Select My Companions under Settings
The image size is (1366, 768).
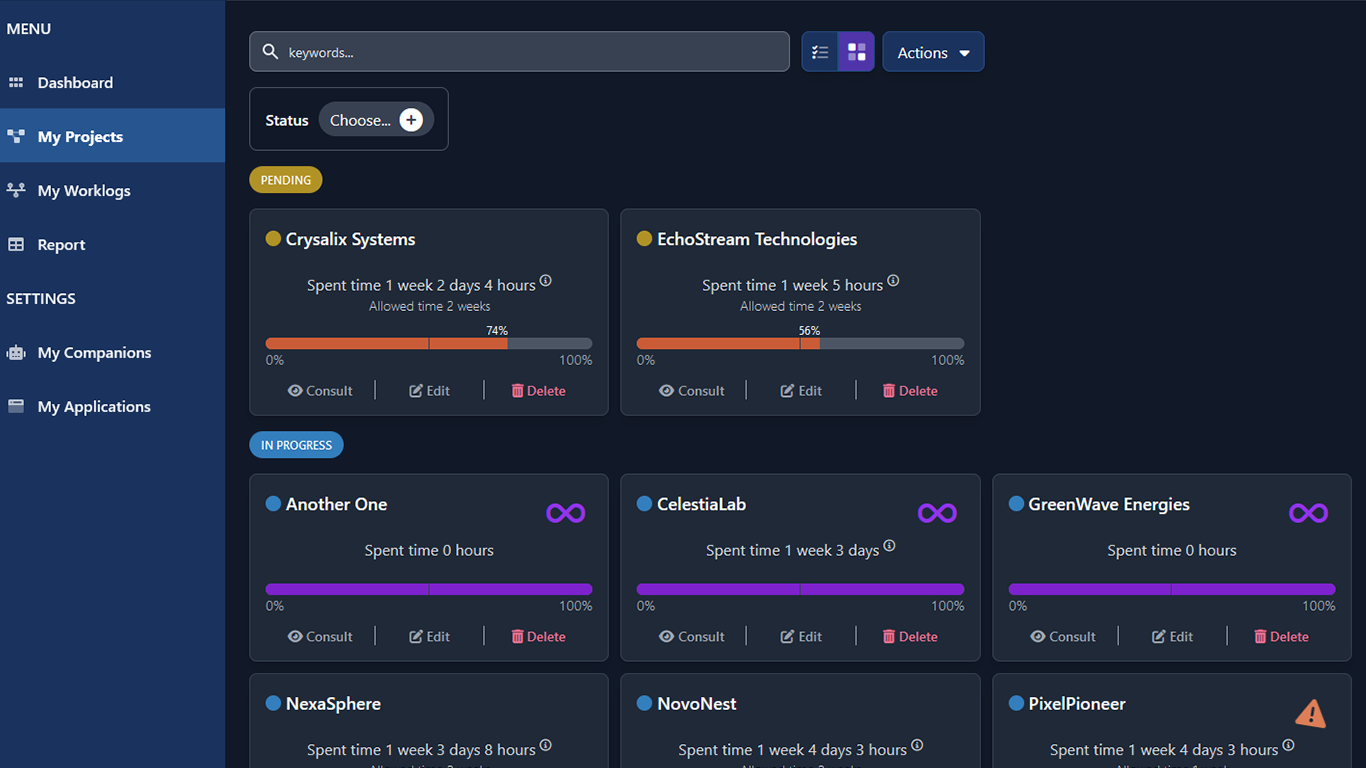[94, 352]
